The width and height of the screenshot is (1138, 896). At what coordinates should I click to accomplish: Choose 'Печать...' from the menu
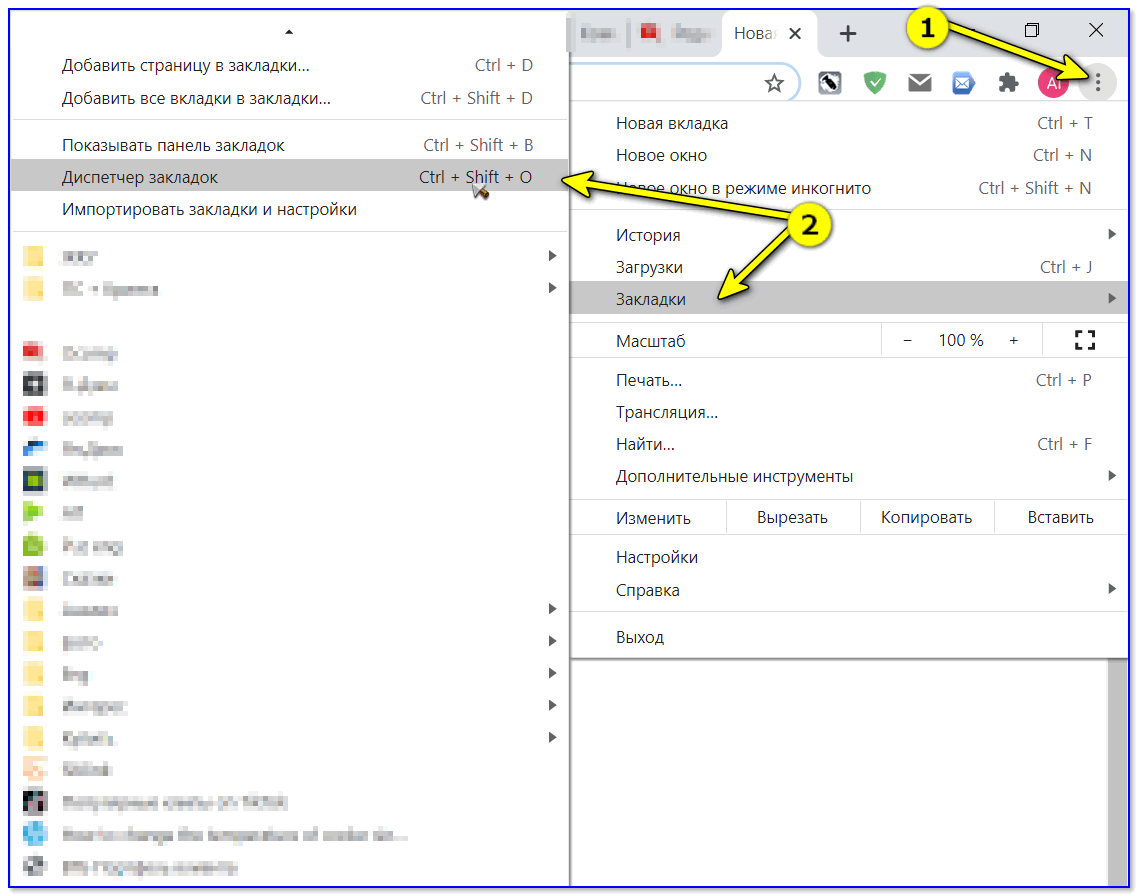(849, 380)
